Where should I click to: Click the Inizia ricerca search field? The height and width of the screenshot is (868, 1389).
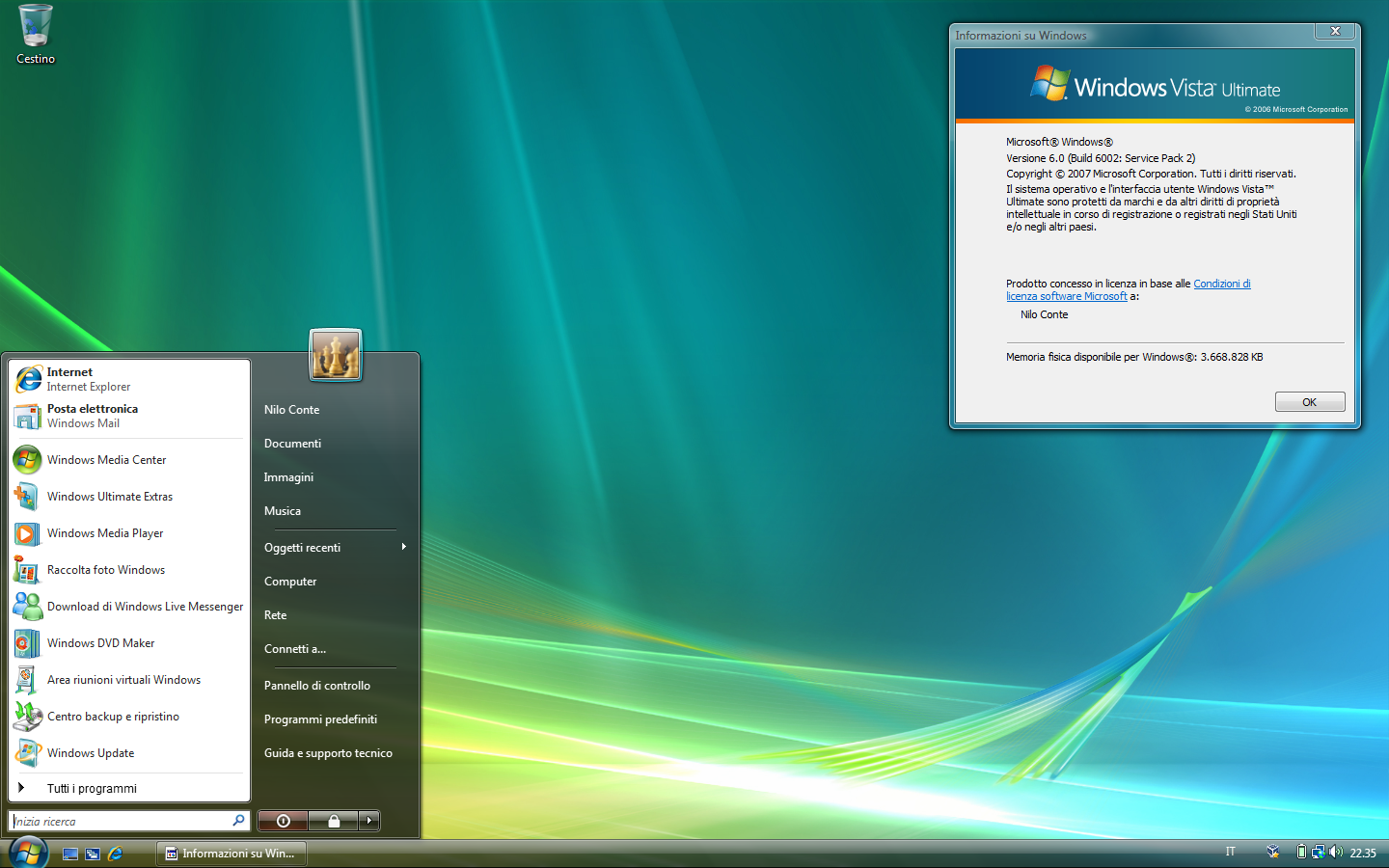pyautogui.click(x=129, y=821)
